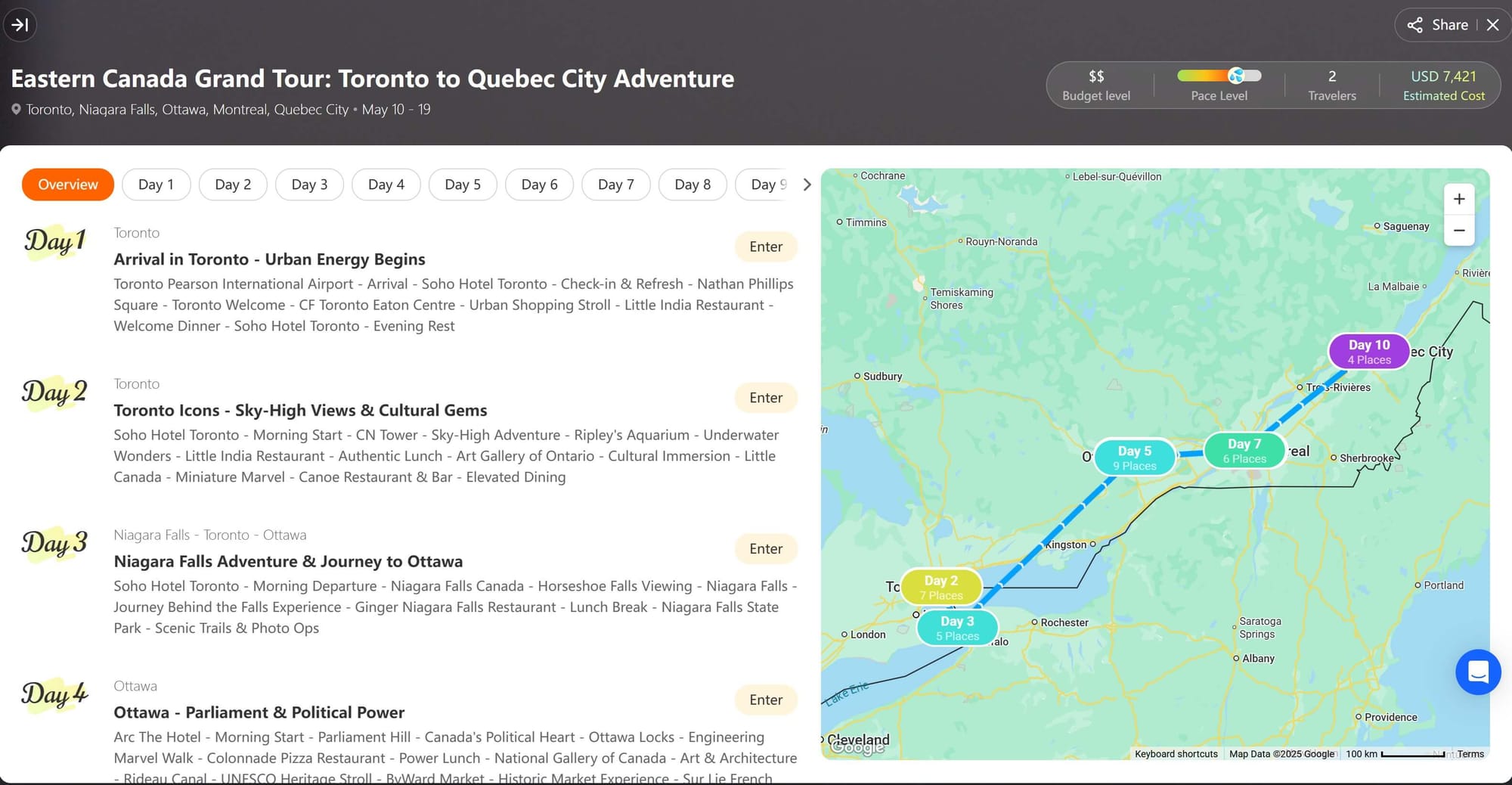Open the Budget level selector
Viewport: 1512px width, 785px height.
(1095, 85)
